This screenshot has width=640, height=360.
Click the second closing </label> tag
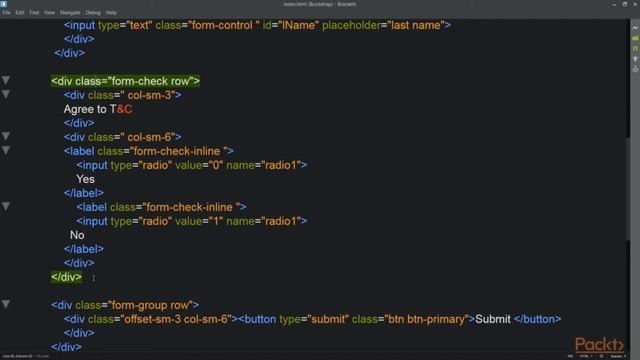tap(84, 249)
